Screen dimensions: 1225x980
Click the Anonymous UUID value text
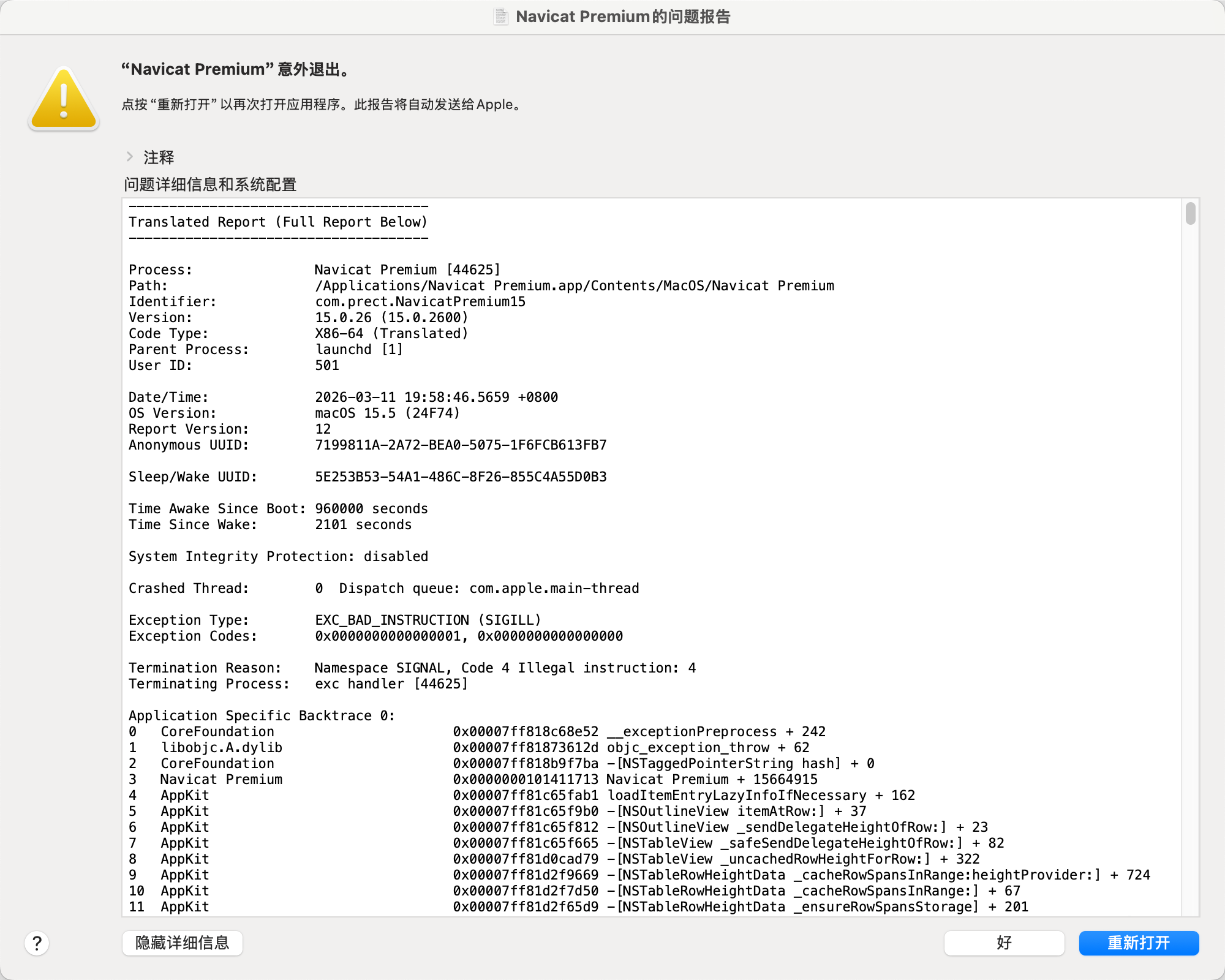coord(461,445)
